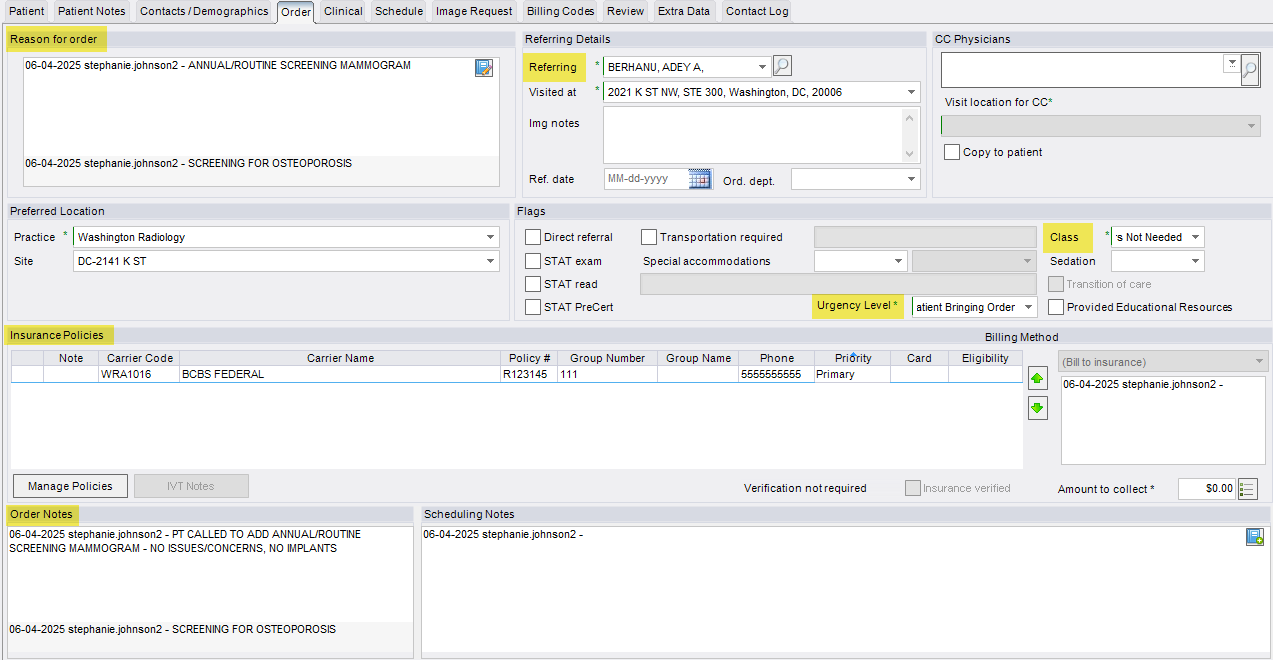
Task: Tick Copy to patient checkbox
Action: 952,152
